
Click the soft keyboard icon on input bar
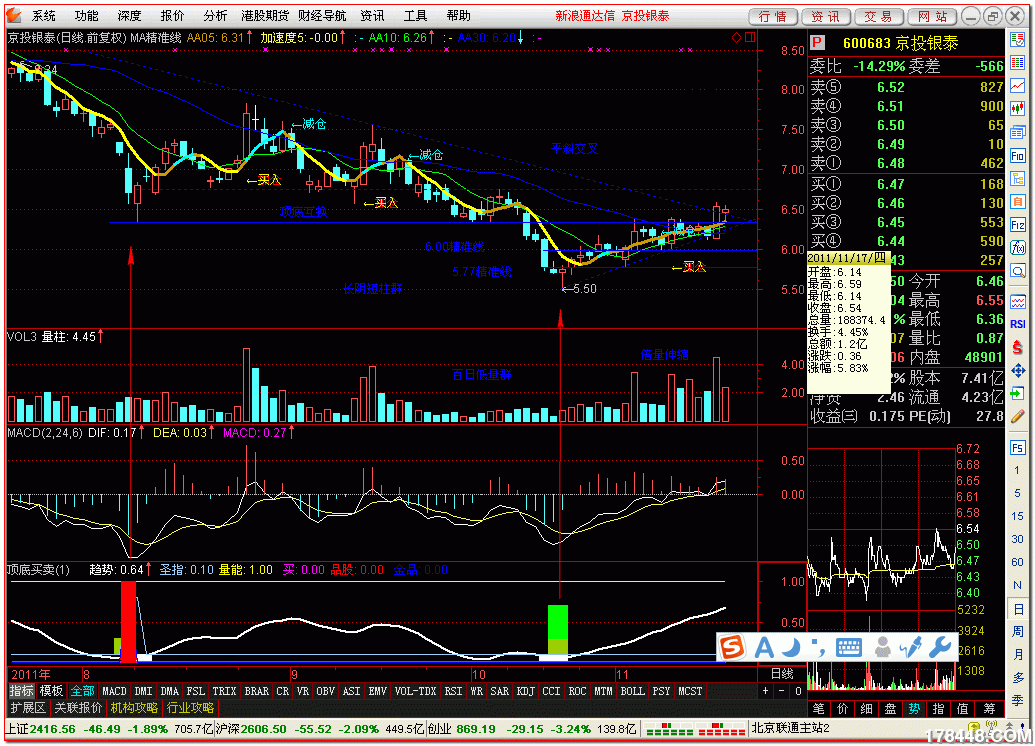(x=848, y=648)
